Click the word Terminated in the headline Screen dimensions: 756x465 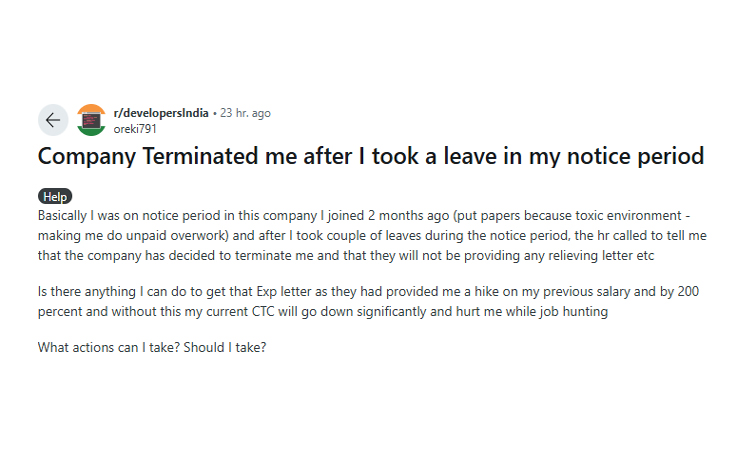[200, 156]
